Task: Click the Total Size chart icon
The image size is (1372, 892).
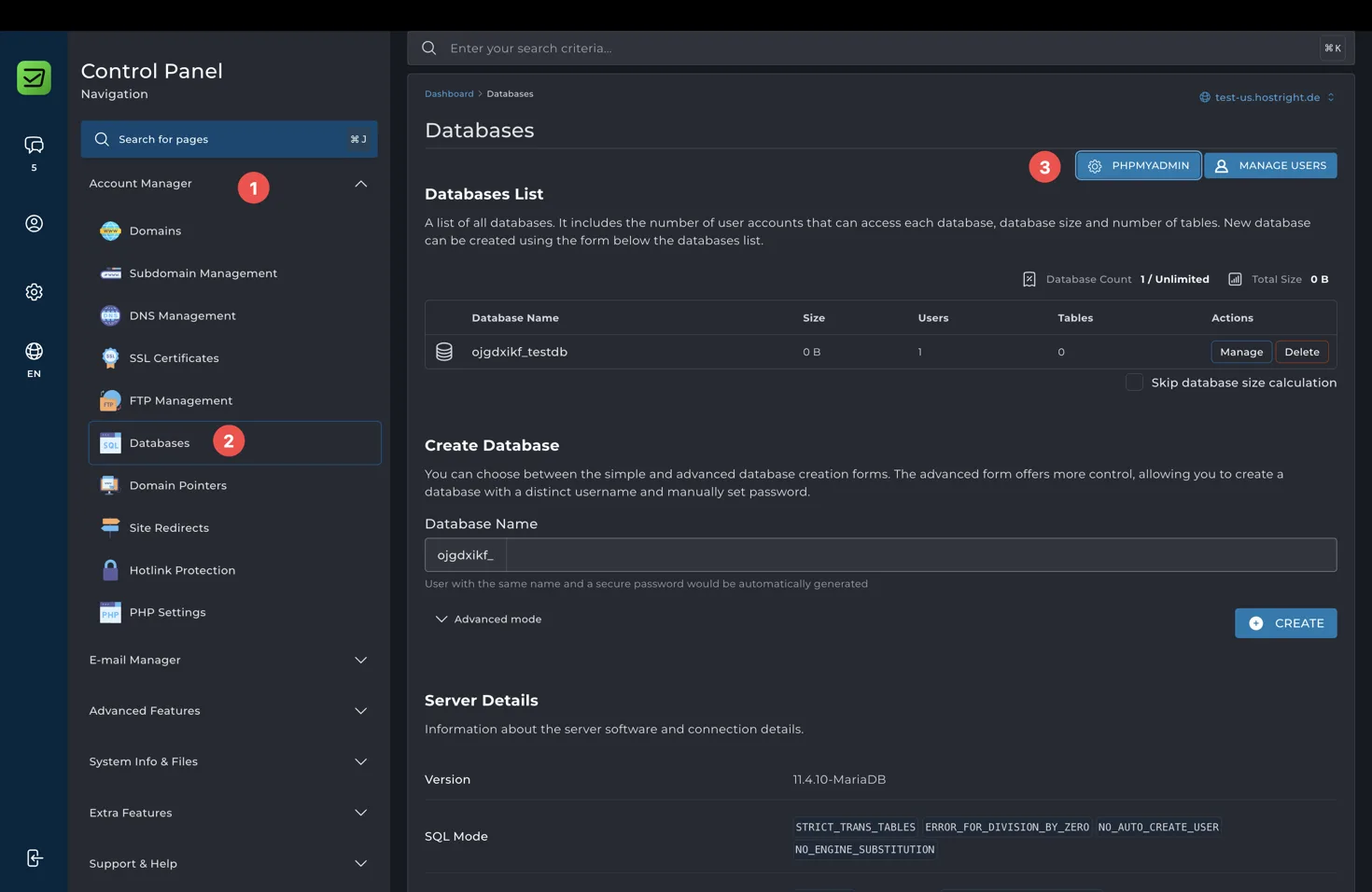Action: click(x=1235, y=279)
